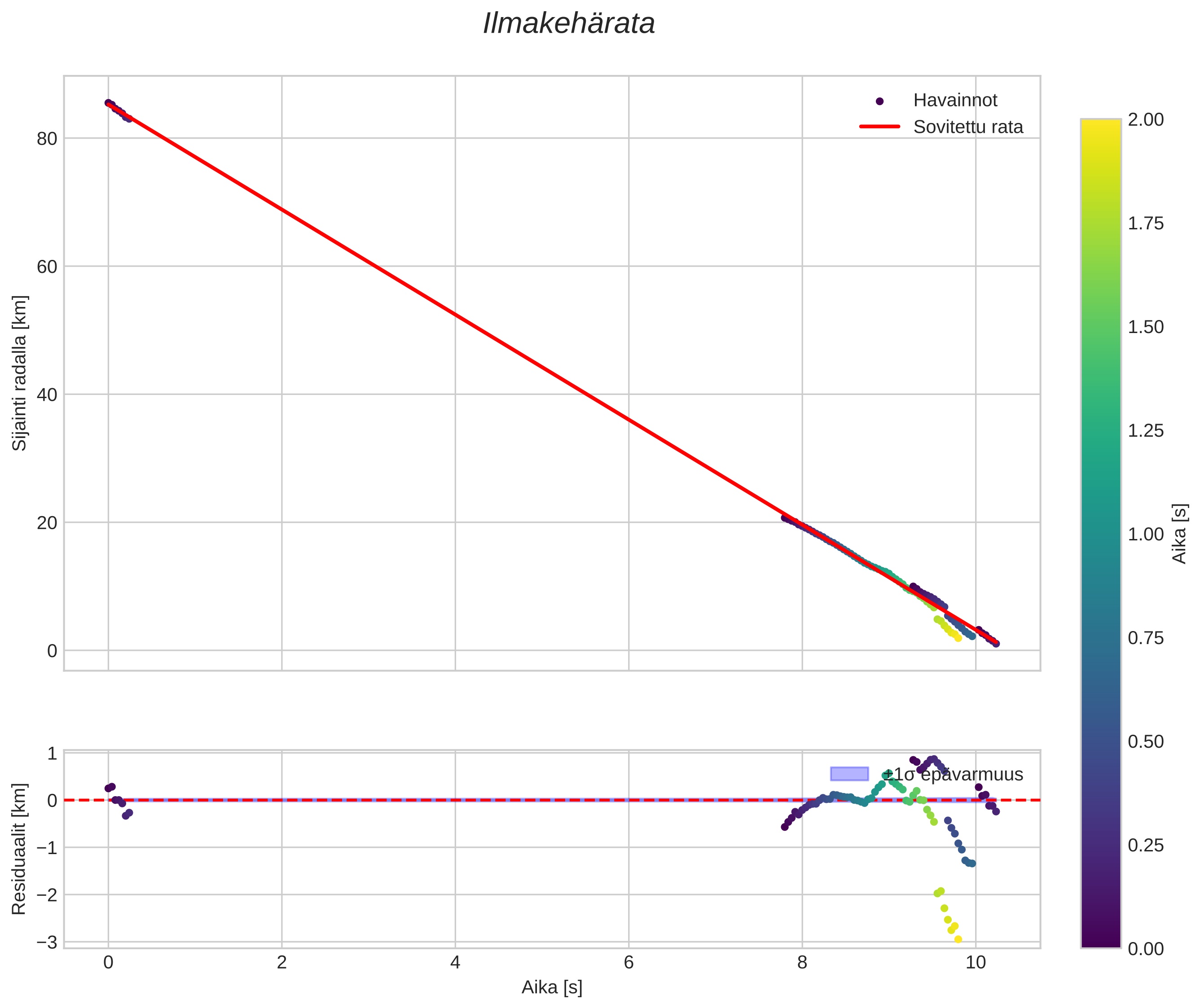Click the ±1σ epävarmuus legend text
The height and width of the screenshot is (1008, 1200).
tap(953, 774)
